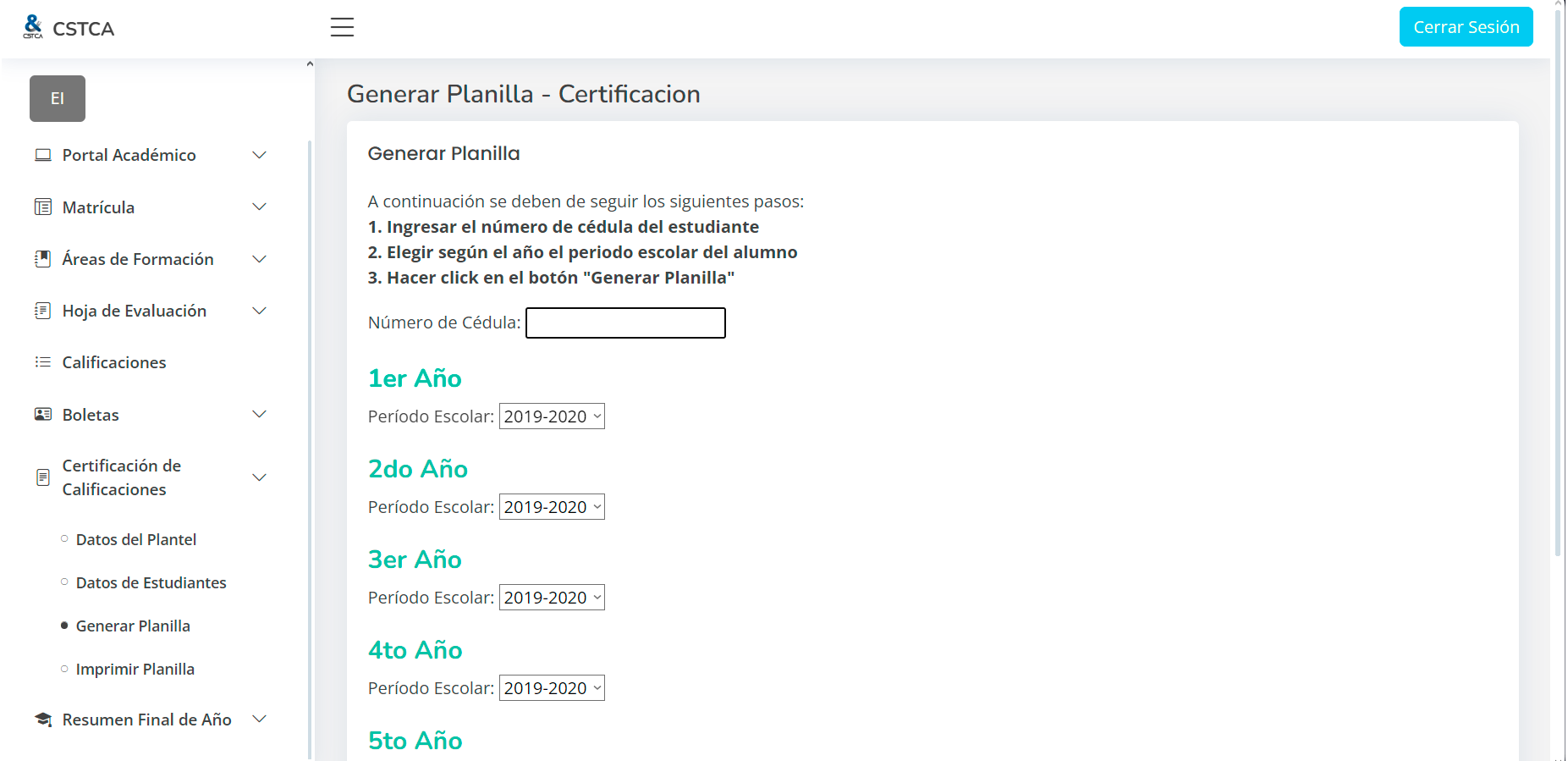The image size is (1568, 761).
Task: Click the Matrícula list icon
Action: [x=42, y=207]
